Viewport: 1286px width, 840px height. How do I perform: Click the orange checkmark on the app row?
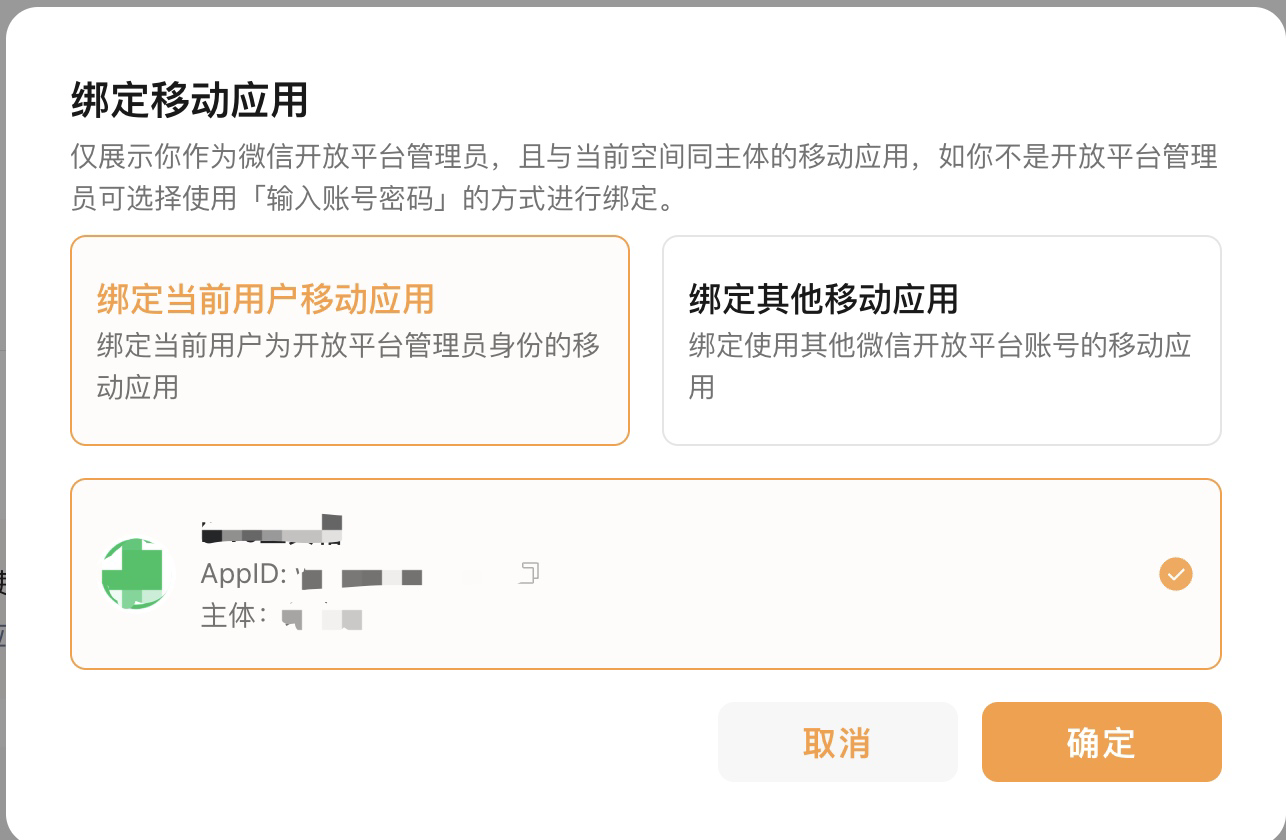pyautogui.click(x=1175, y=574)
